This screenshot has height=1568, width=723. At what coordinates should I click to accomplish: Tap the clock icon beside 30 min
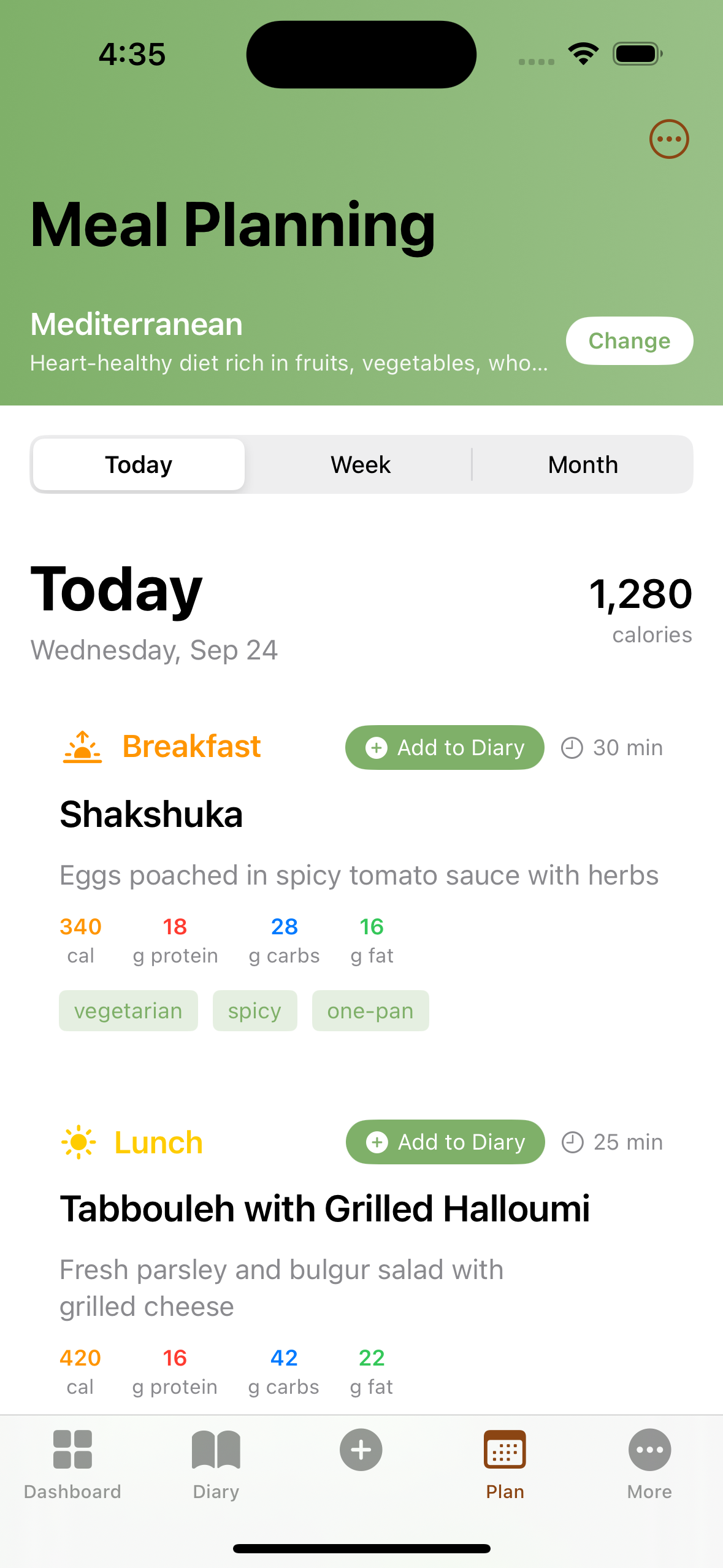[x=572, y=748]
